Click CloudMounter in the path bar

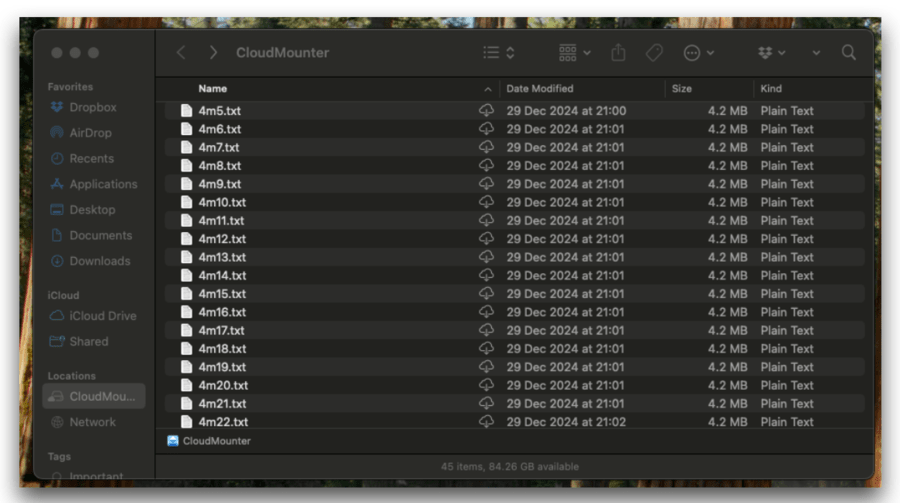click(216, 441)
